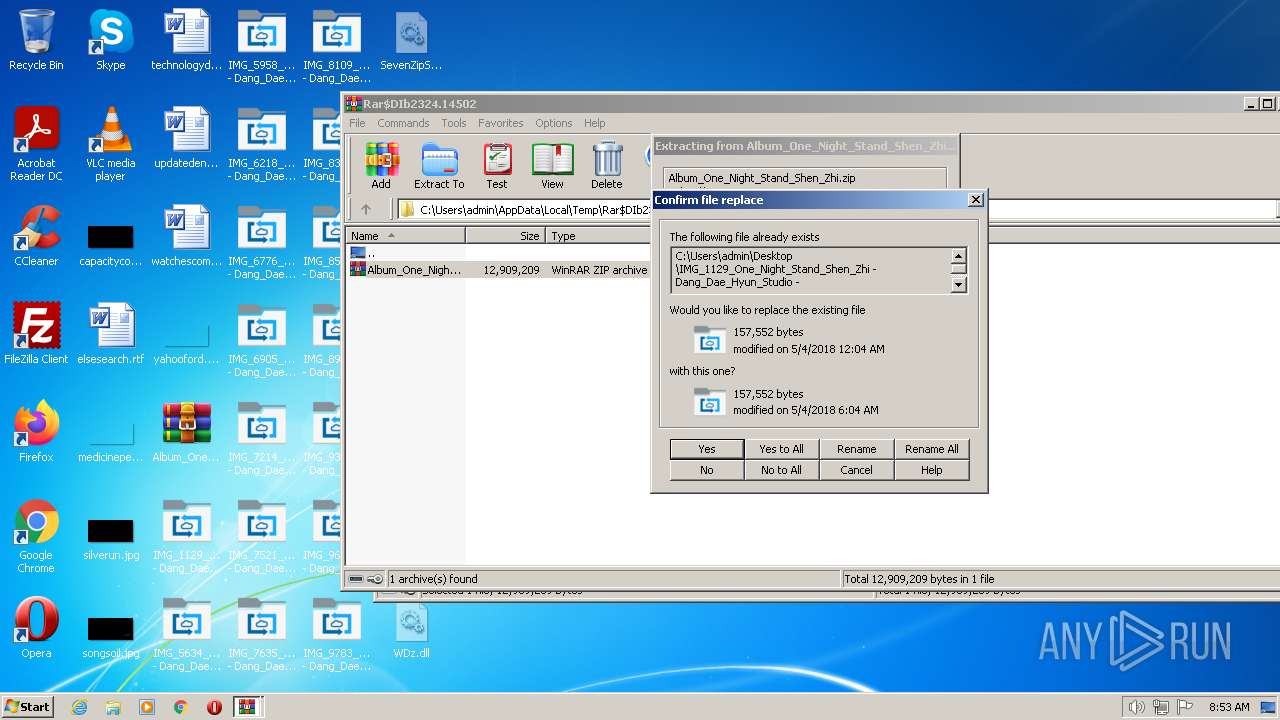
Task: Click the Delete toolbar icon in WinRAR
Action: click(606, 165)
